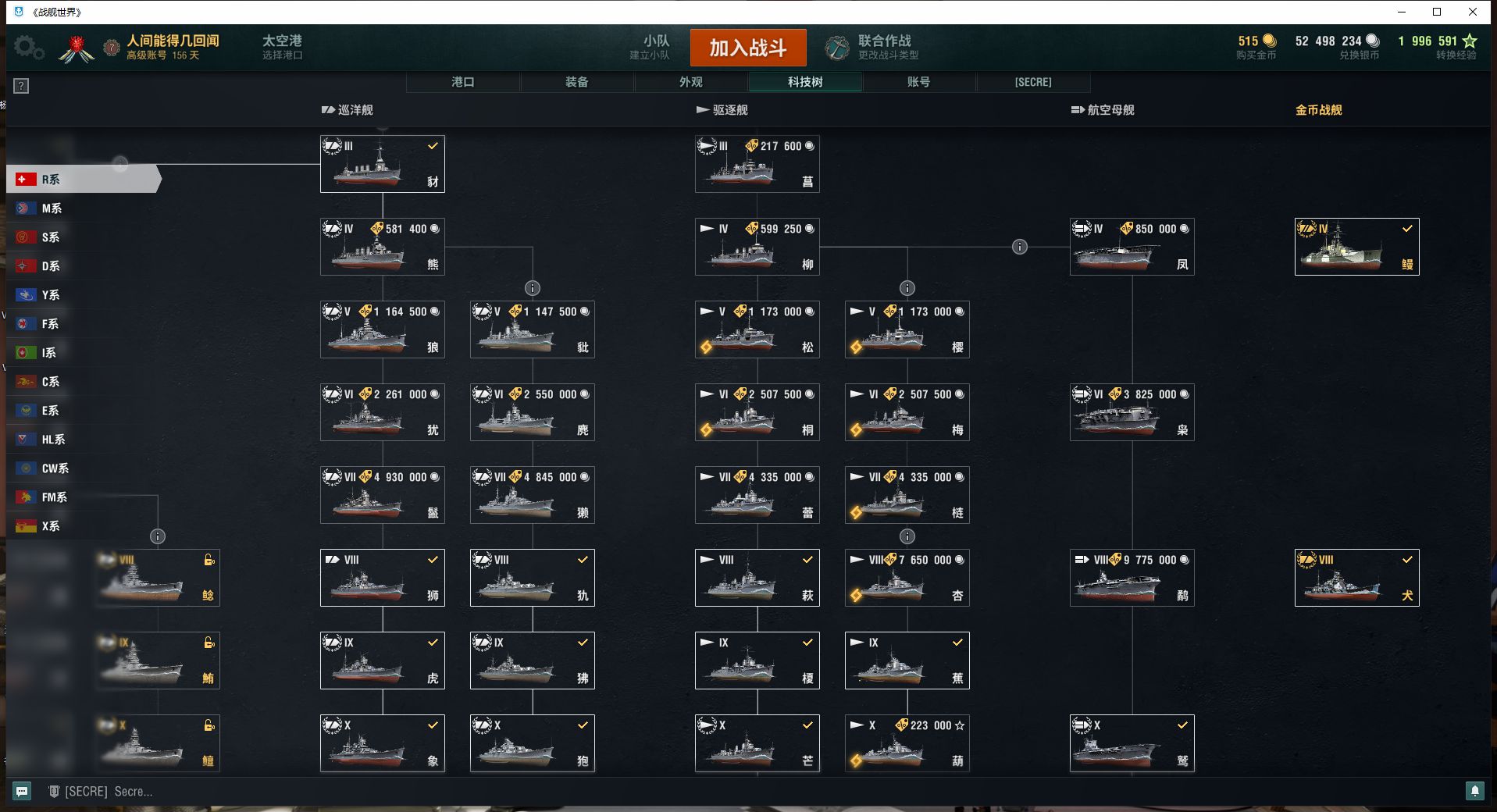Viewport: 1497px width, 812px height.
Task: Select tier X 鹫 aircraft carrier
Action: (1132, 743)
